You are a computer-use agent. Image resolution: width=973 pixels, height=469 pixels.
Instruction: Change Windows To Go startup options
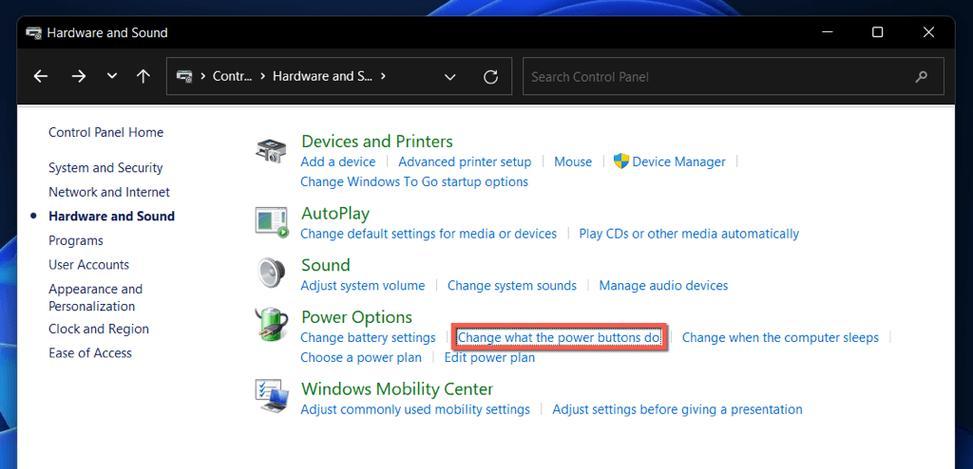point(414,182)
